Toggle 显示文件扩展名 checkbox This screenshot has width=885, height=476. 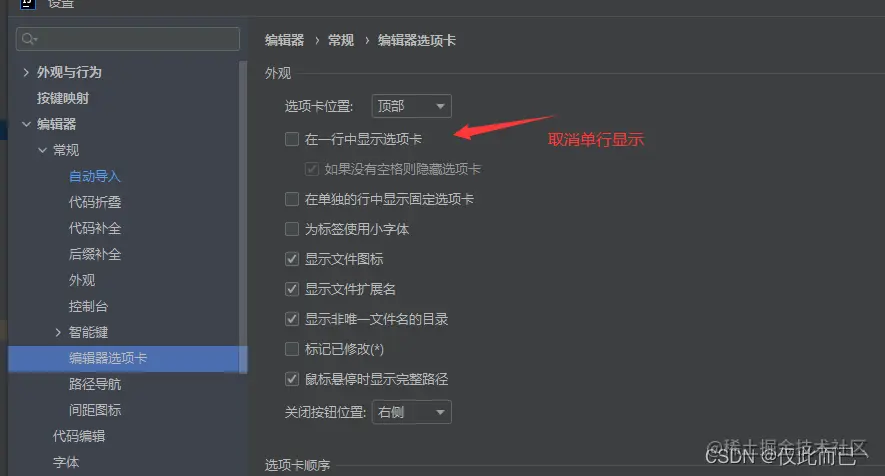coord(292,289)
